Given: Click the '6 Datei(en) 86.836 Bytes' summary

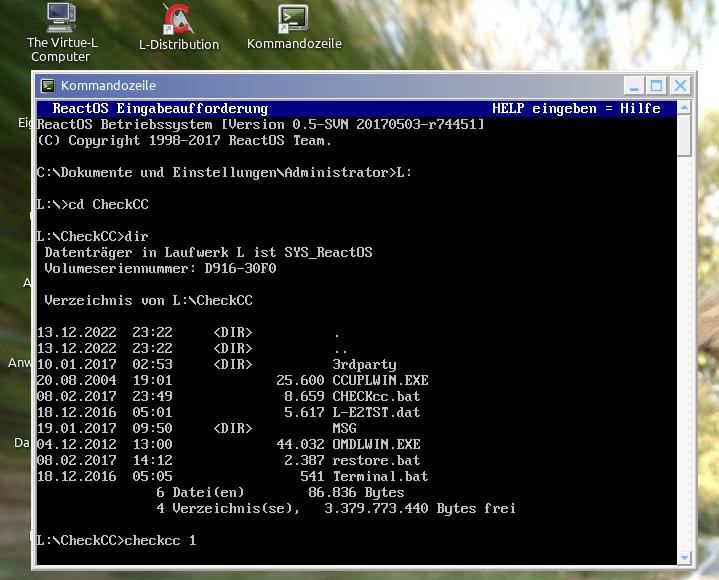Looking at the screenshot, I should [x=280, y=493].
